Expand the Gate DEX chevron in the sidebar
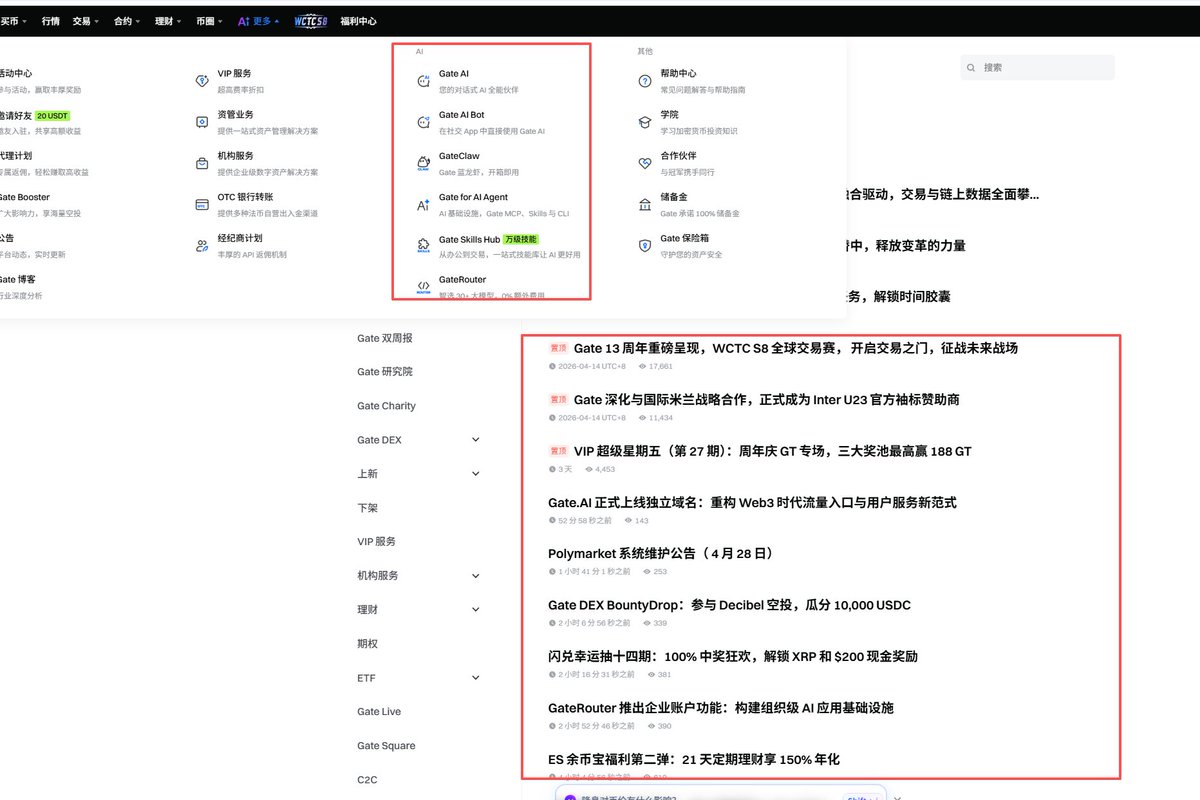 pos(475,440)
